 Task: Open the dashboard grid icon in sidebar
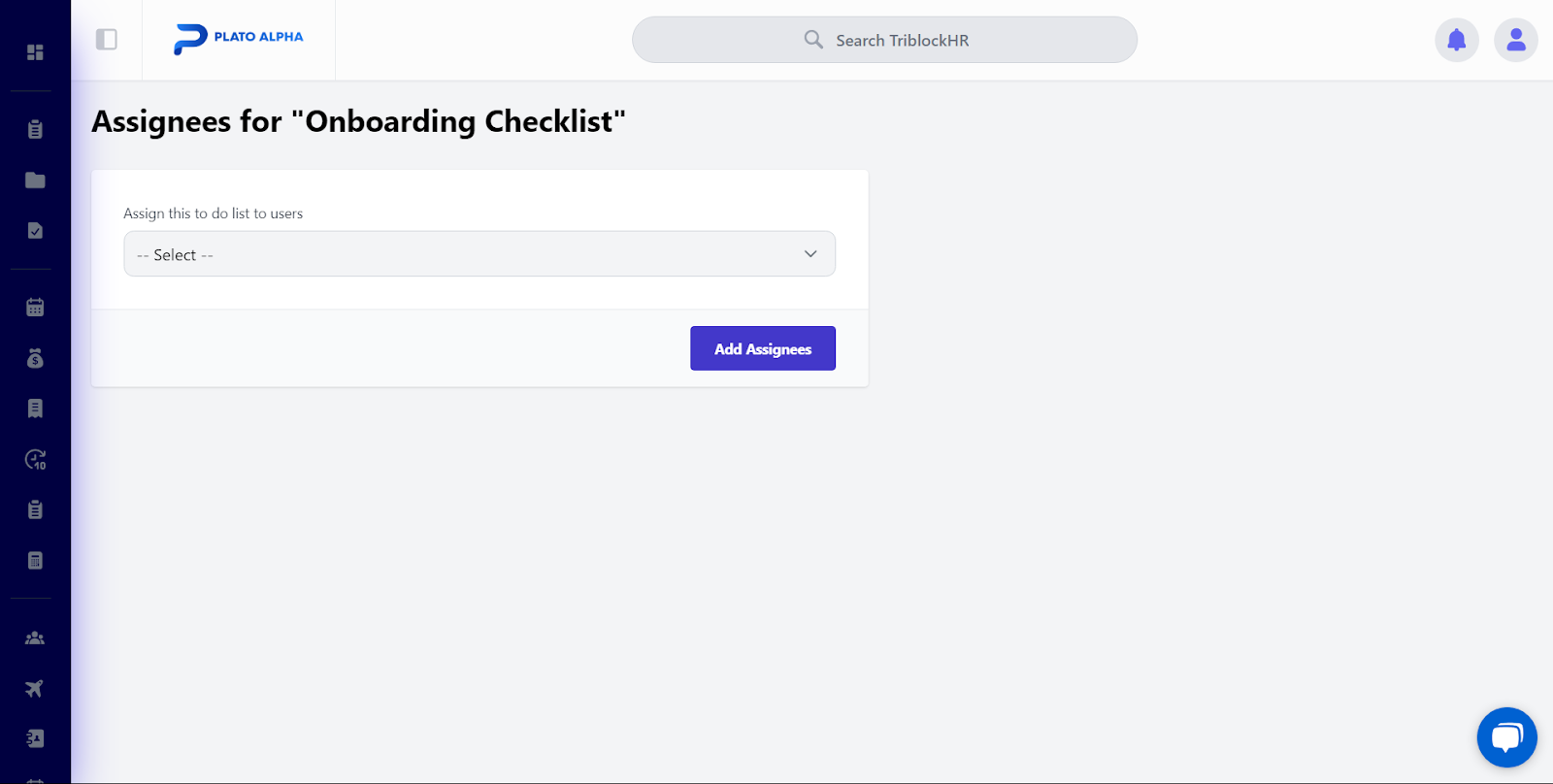point(35,52)
